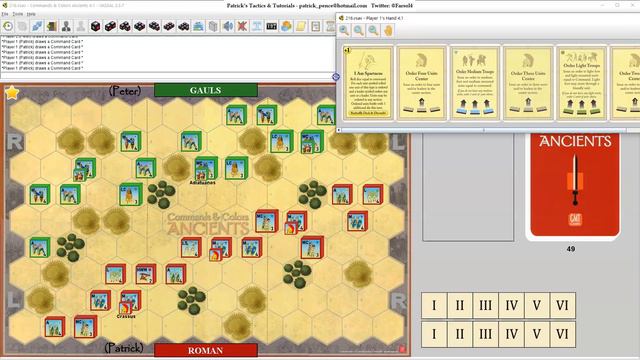Click third magnifier icon in hand window
Image resolution: width=640 pixels, height=360 pixels.
click(x=373, y=30)
